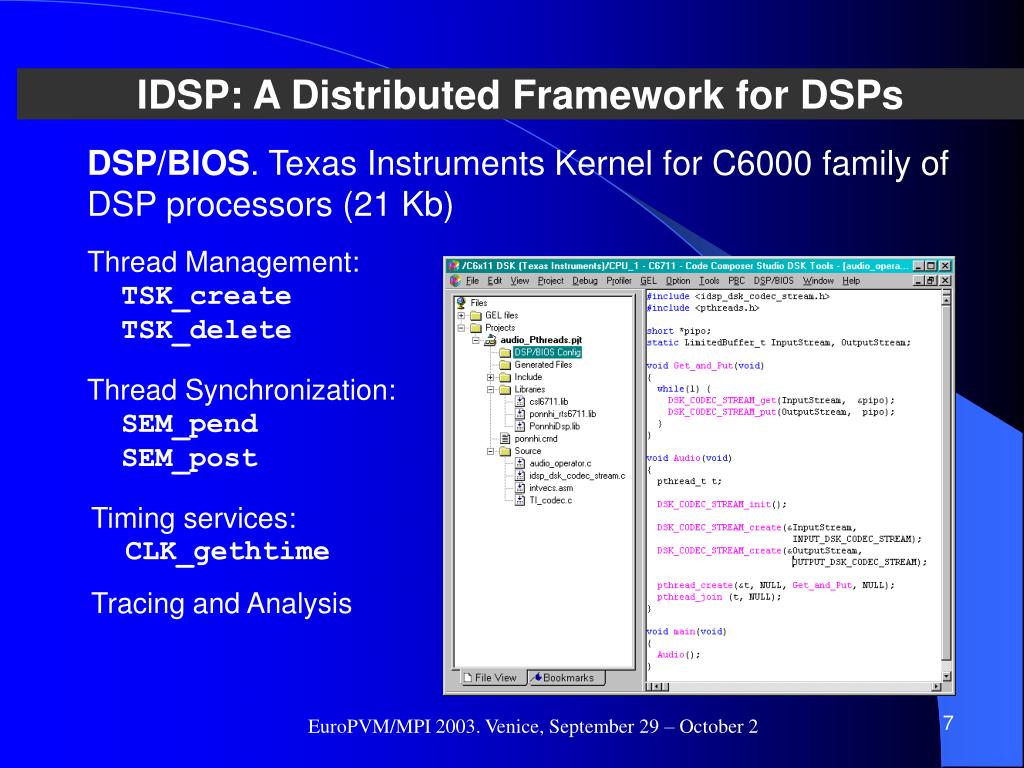Click the Generated Files folder icon

tap(505, 365)
